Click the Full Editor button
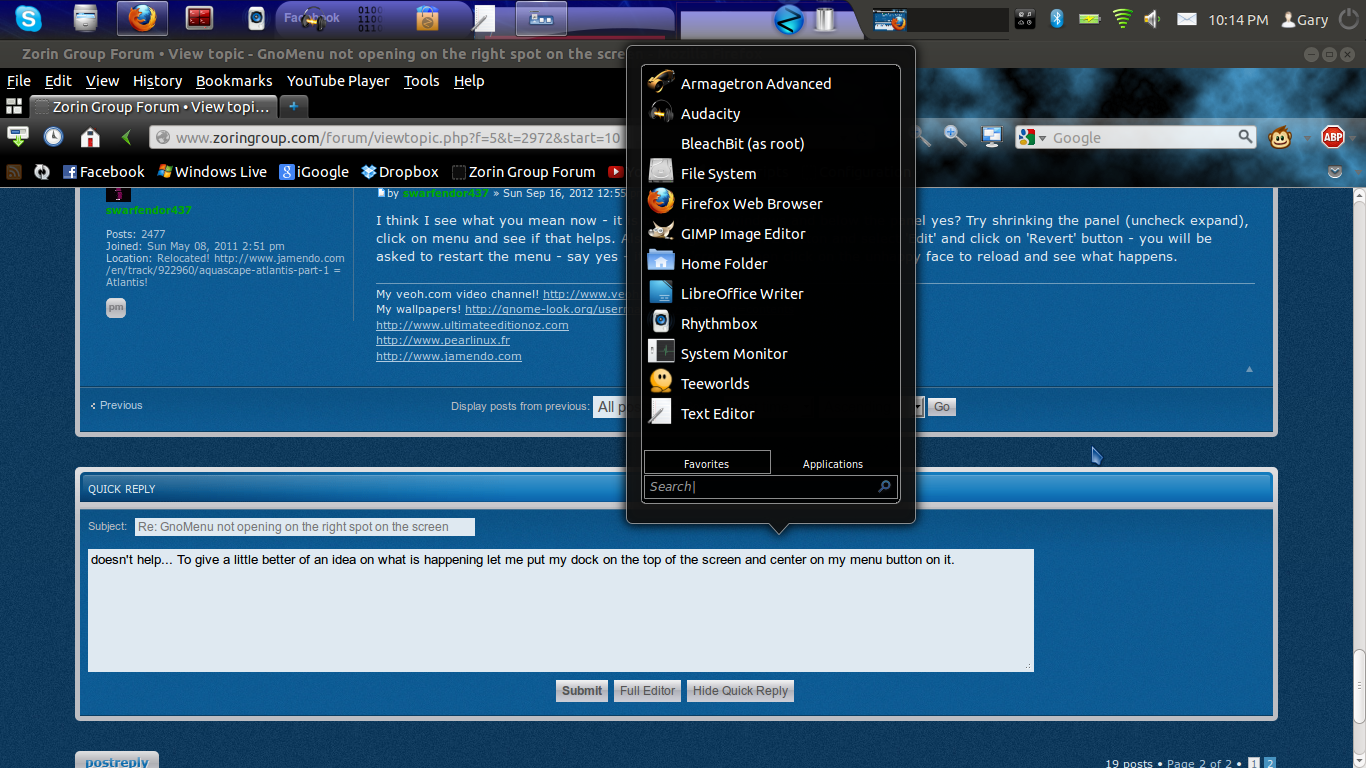Viewport: 1366px width, 768px height. coord(647,691)
